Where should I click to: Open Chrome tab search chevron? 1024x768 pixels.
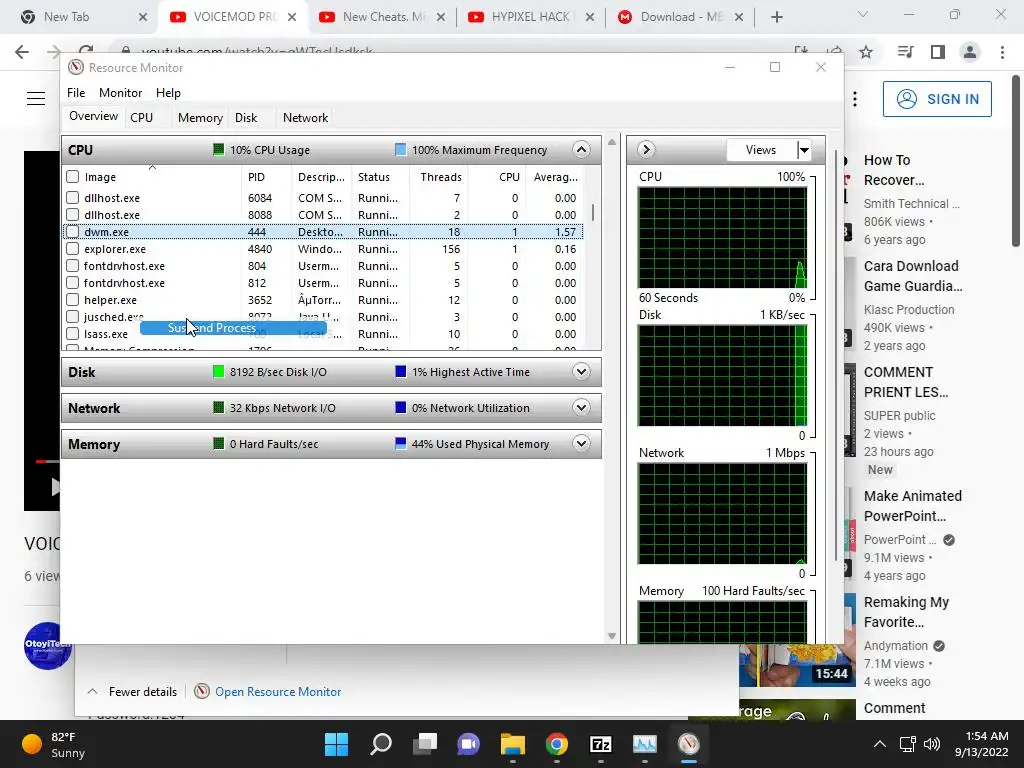coord(862,14)
